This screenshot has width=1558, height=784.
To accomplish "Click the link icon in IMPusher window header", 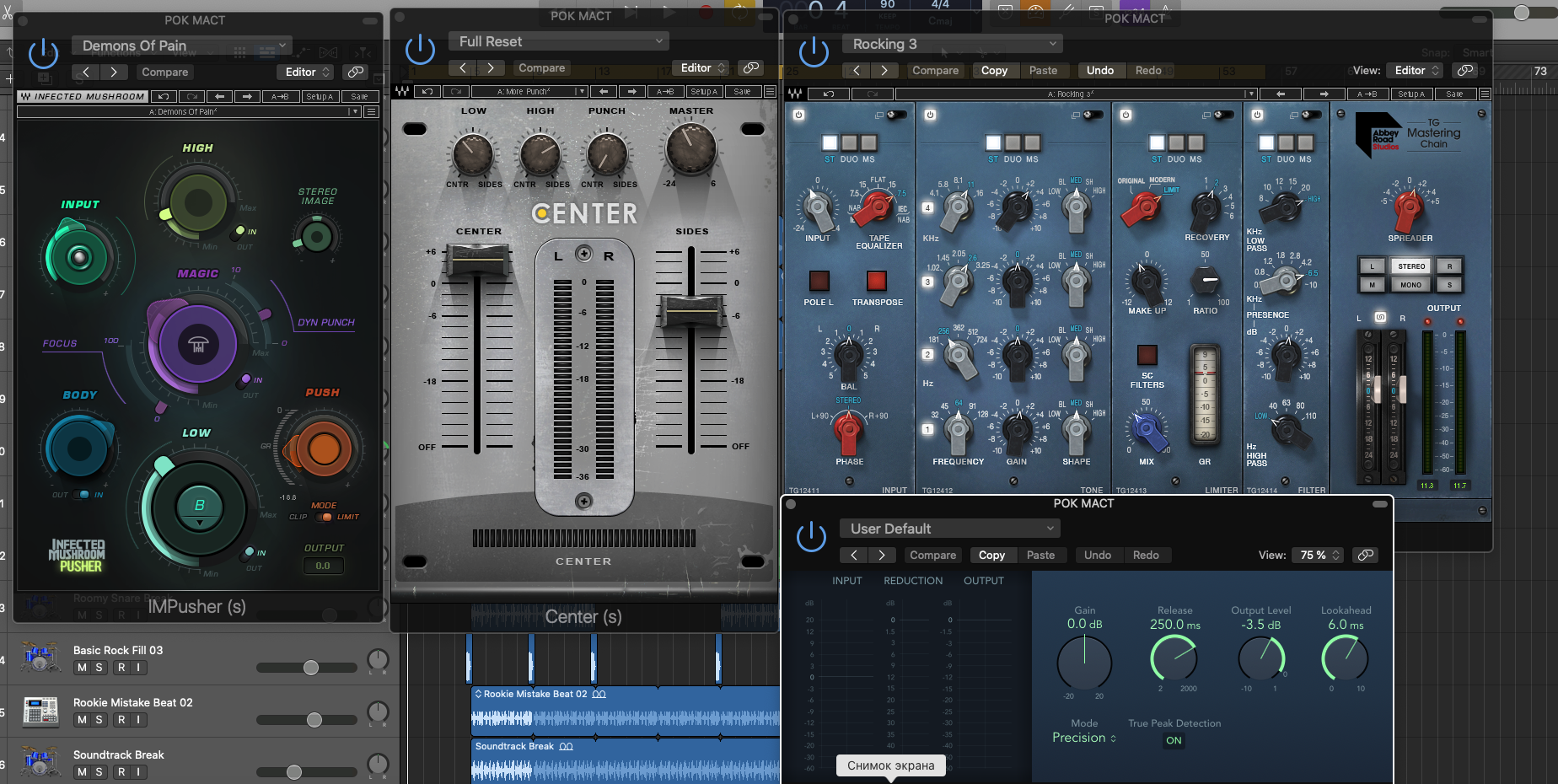I will 357,72.
